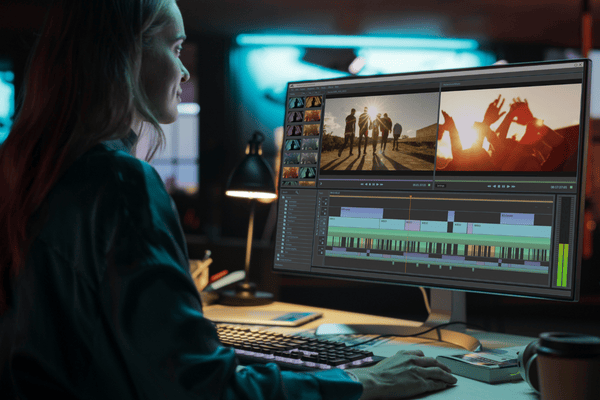Click the green indicator beside program monitor timecode
The image size is (600, 400).
click(571, 187)
